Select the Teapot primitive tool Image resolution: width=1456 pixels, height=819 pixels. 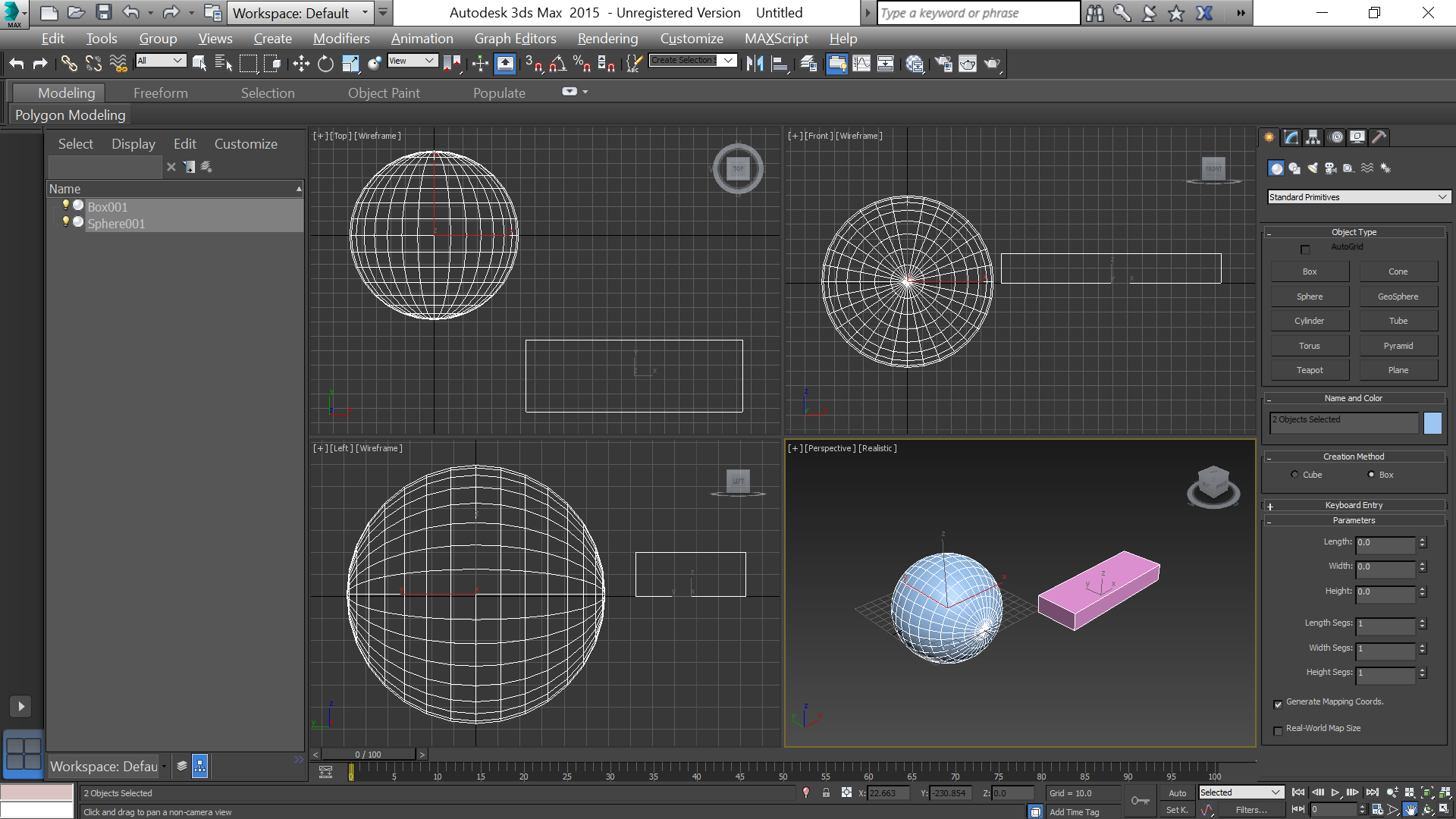coord(1310,370)
